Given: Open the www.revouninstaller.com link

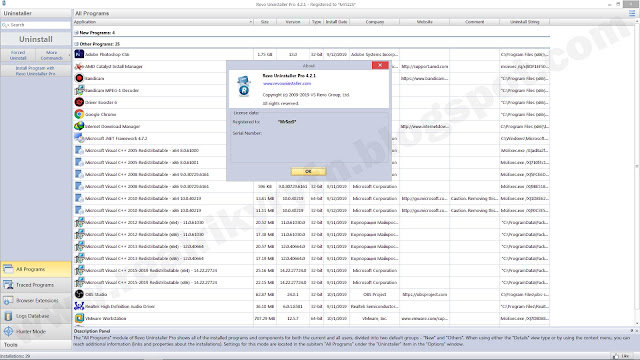Looking at the screenshot, I should pyautogui.click(x=287, y=83).
